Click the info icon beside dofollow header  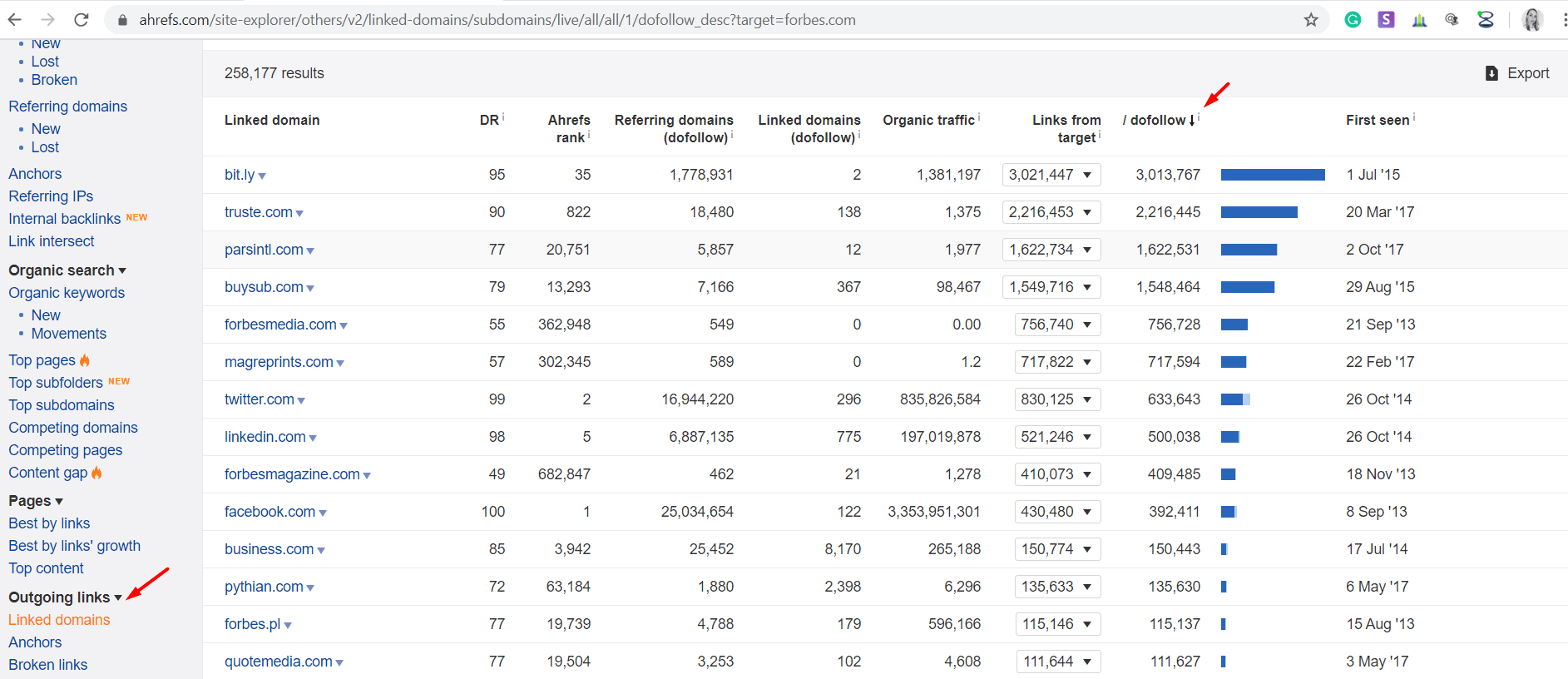[x=1199, y=117]
